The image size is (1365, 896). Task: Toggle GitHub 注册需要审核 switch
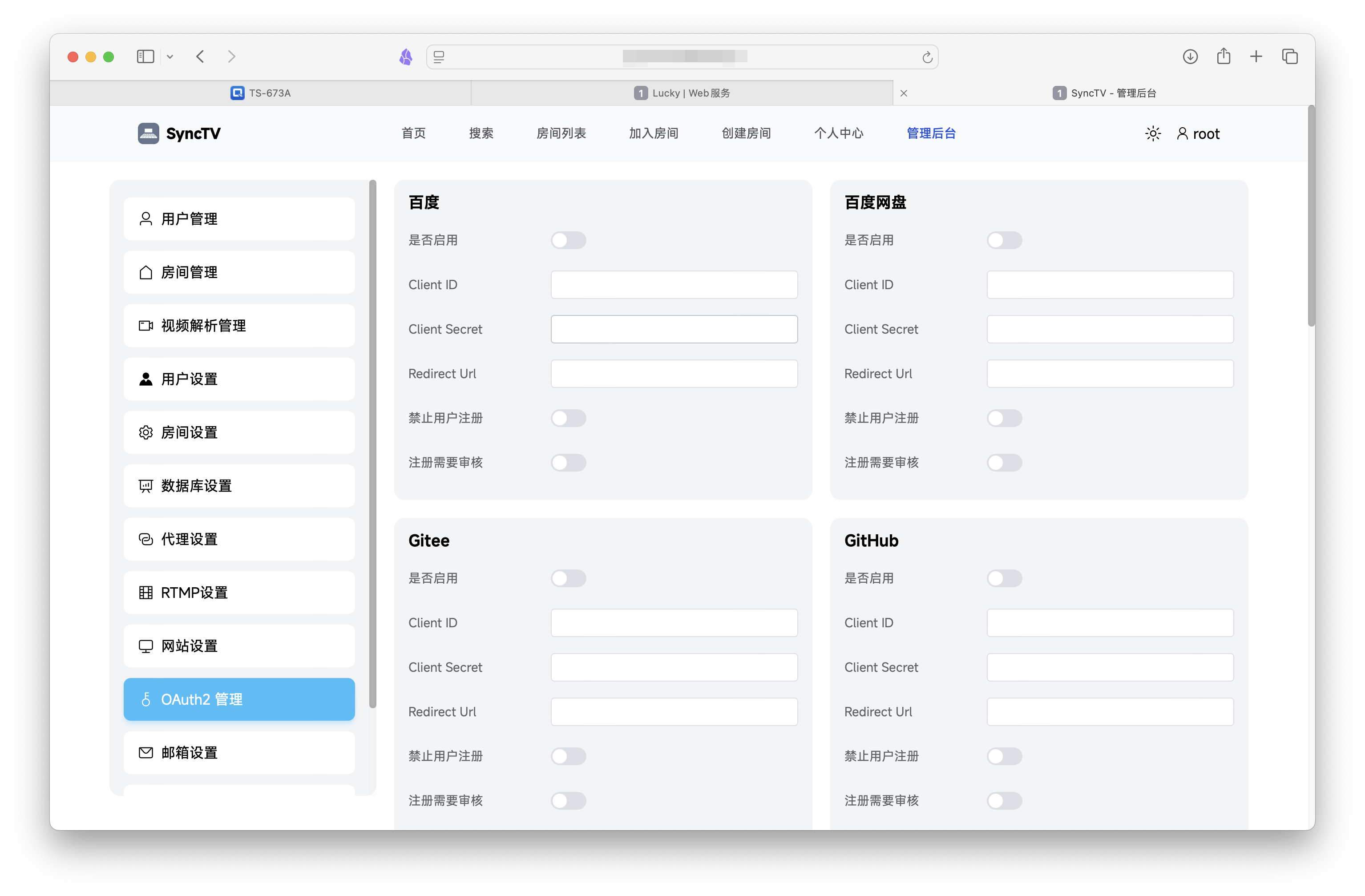pyautogui.click(x=1004, y=800)
